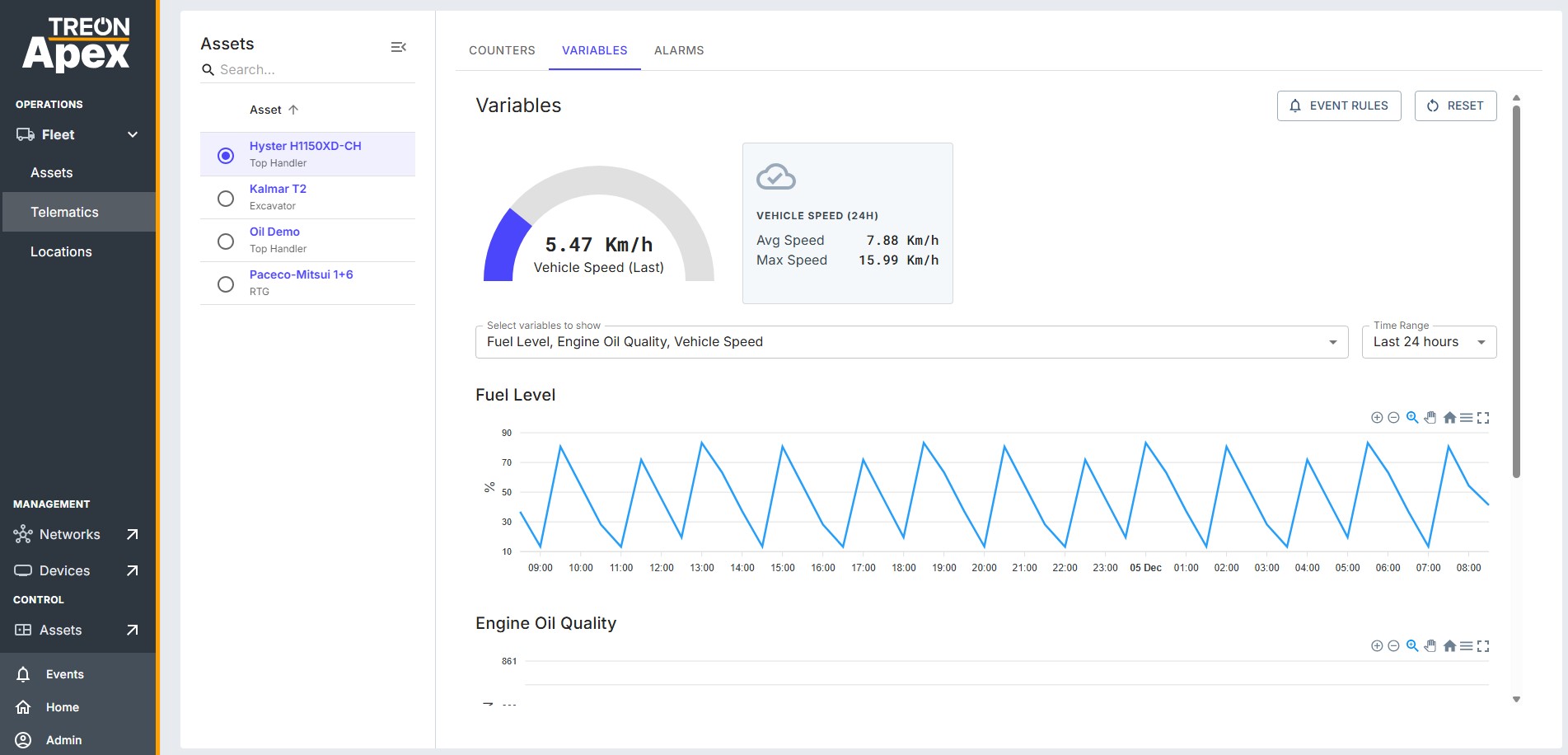Enable panning on Engine Oil Quality chart
The width and height of the screenshot is (1568, 755).
[x=1430, y=646]
